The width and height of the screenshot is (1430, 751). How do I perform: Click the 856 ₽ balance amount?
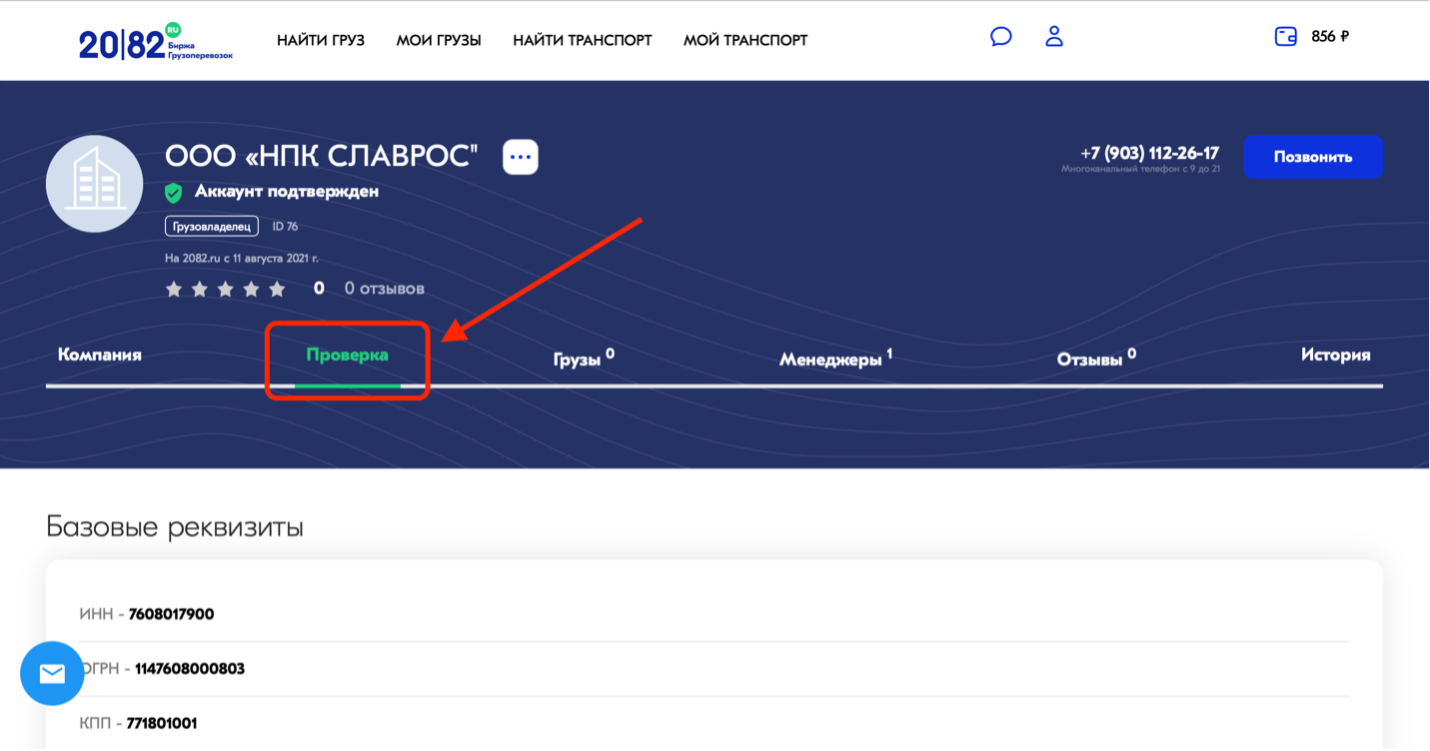pos(1330,37)
